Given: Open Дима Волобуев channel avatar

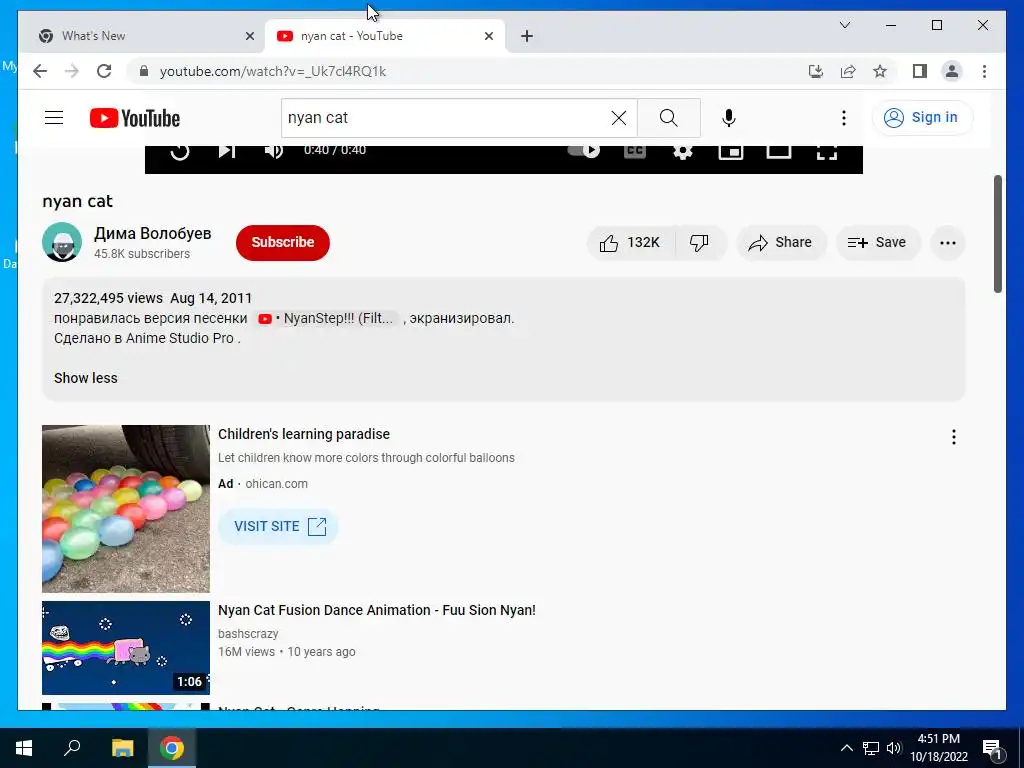Looking at the screenshot, I should 62,242.
